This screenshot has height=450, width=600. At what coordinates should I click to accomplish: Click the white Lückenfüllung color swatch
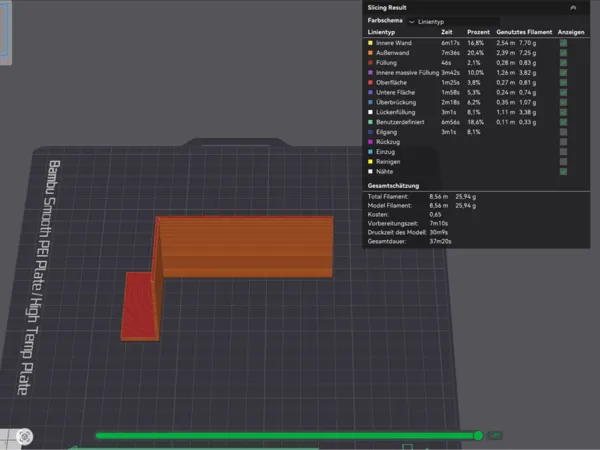[x=370, y=112]
